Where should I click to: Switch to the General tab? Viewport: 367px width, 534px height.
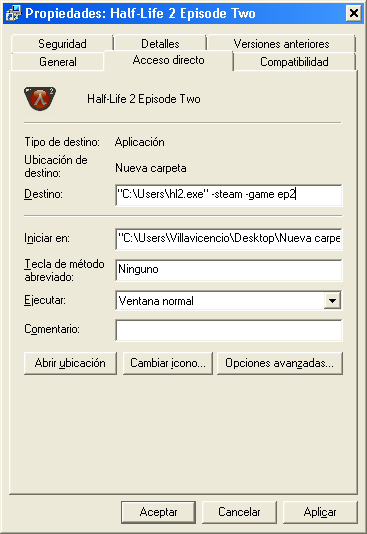click(58, 62)
